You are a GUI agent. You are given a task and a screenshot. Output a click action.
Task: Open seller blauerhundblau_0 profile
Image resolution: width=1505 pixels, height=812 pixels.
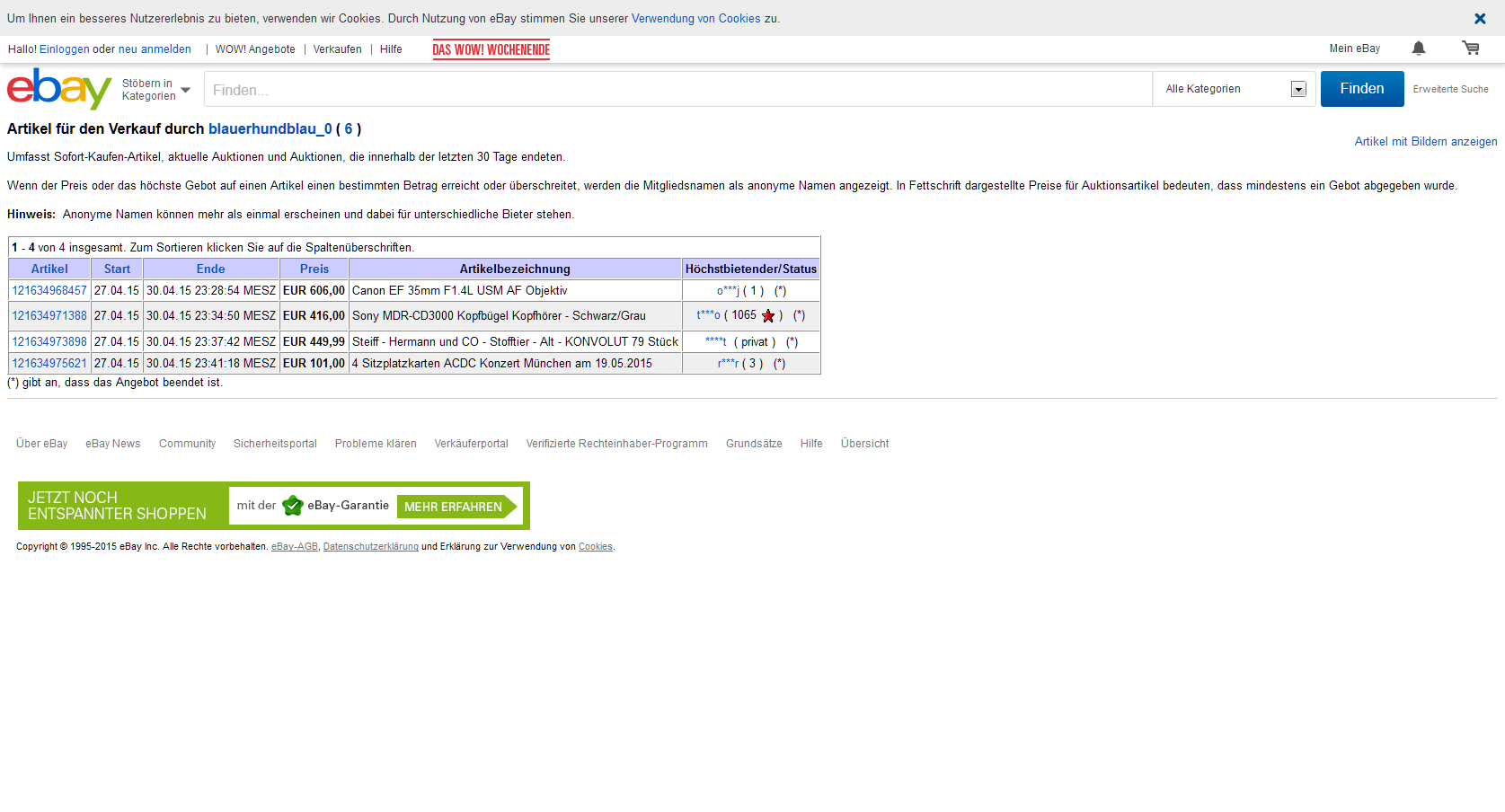(270, 129)
